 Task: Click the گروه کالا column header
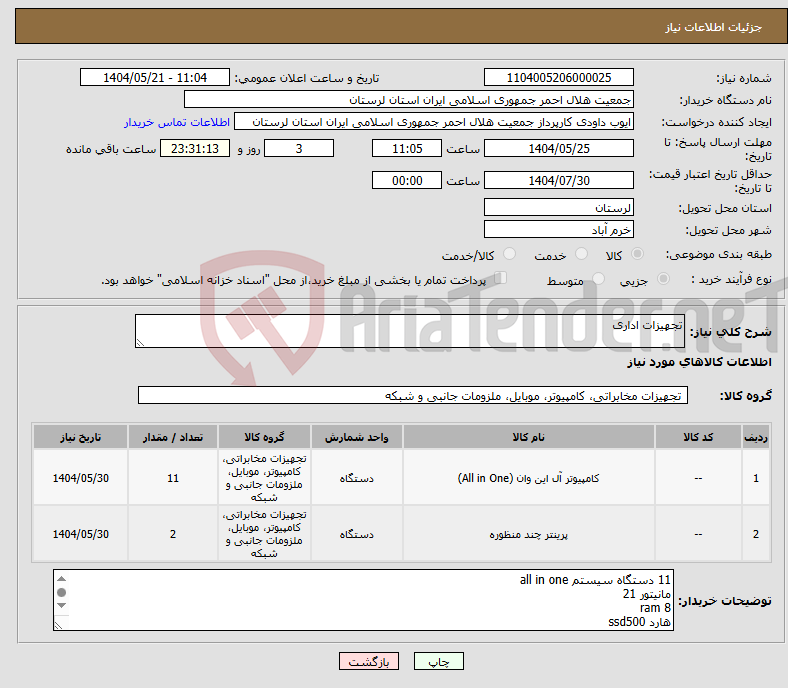264,437
